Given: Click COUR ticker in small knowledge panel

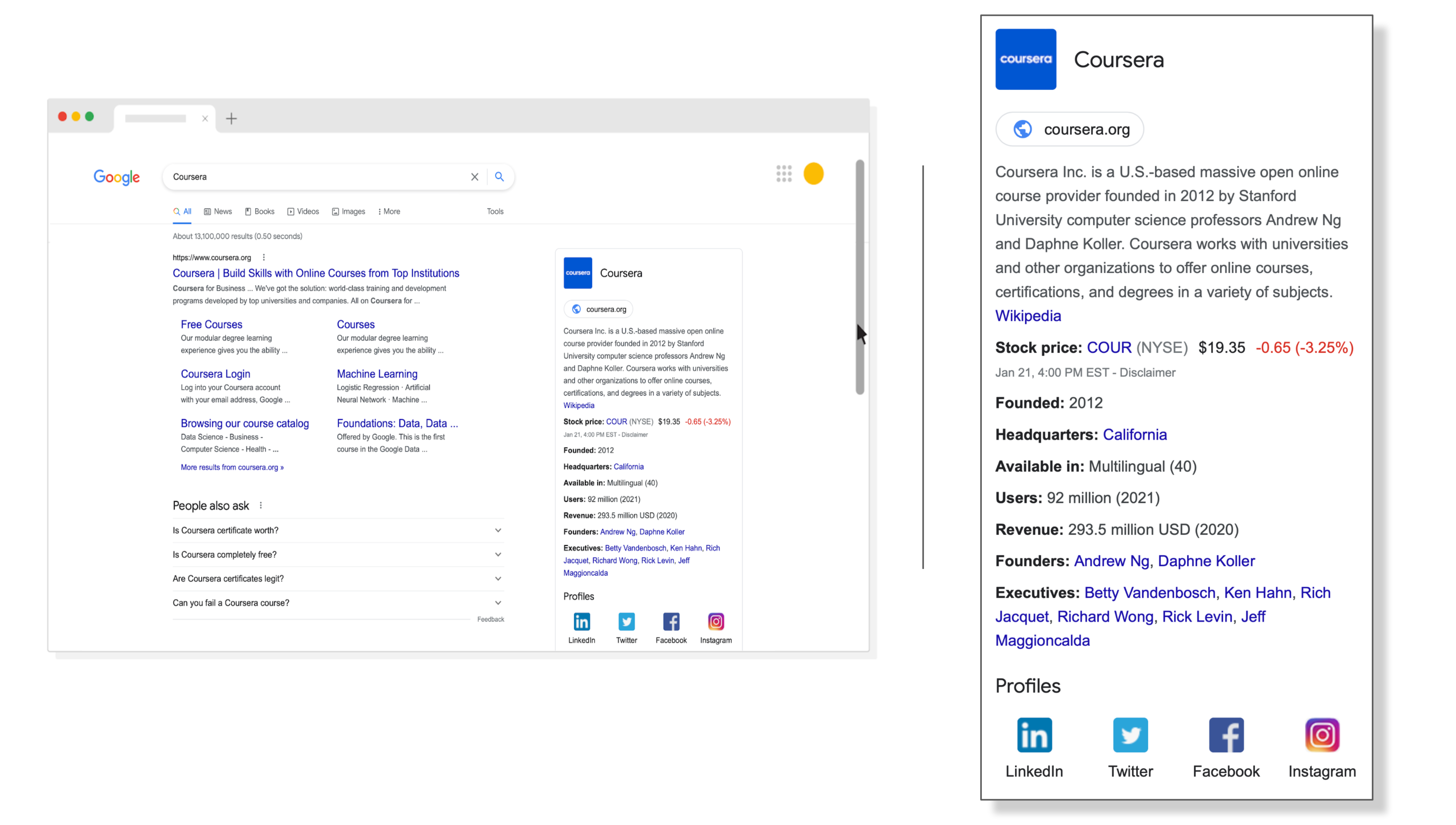Looking at the screenshot, I should 616,422.
